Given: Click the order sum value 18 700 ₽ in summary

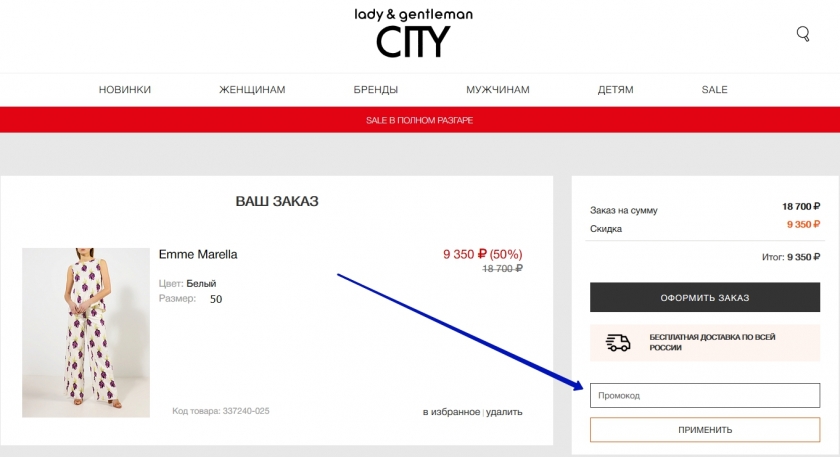Looking at the screenshot, I should pyautogui.click(x=801, y=206).
